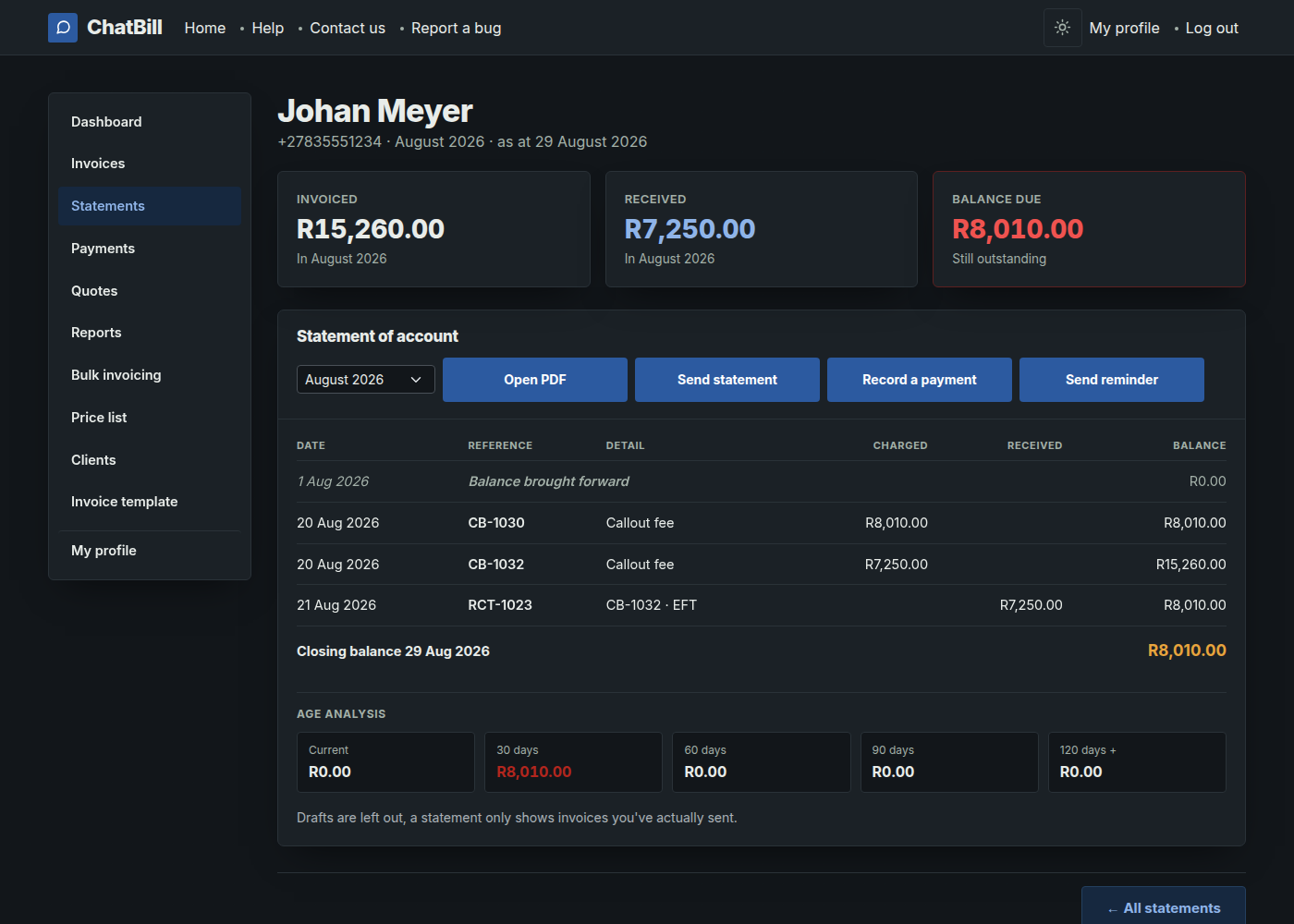This screenshot has height=924, width=1294.
Task: Click the orange R8,010.00 closing balance
Action: (x=1187, y=650)
